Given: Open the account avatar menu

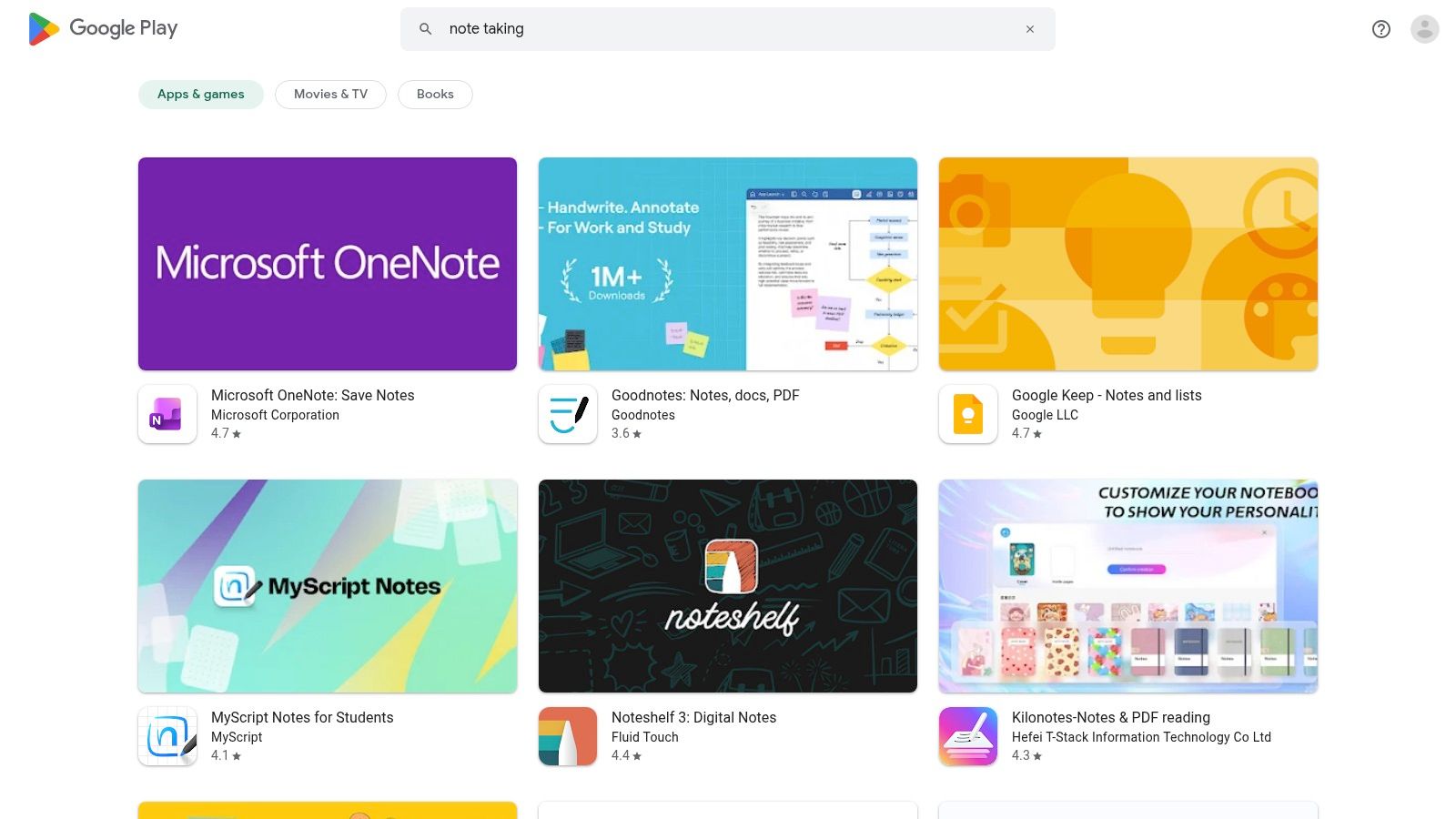Looking at the screenshot, I should [x=1425, y=29].
